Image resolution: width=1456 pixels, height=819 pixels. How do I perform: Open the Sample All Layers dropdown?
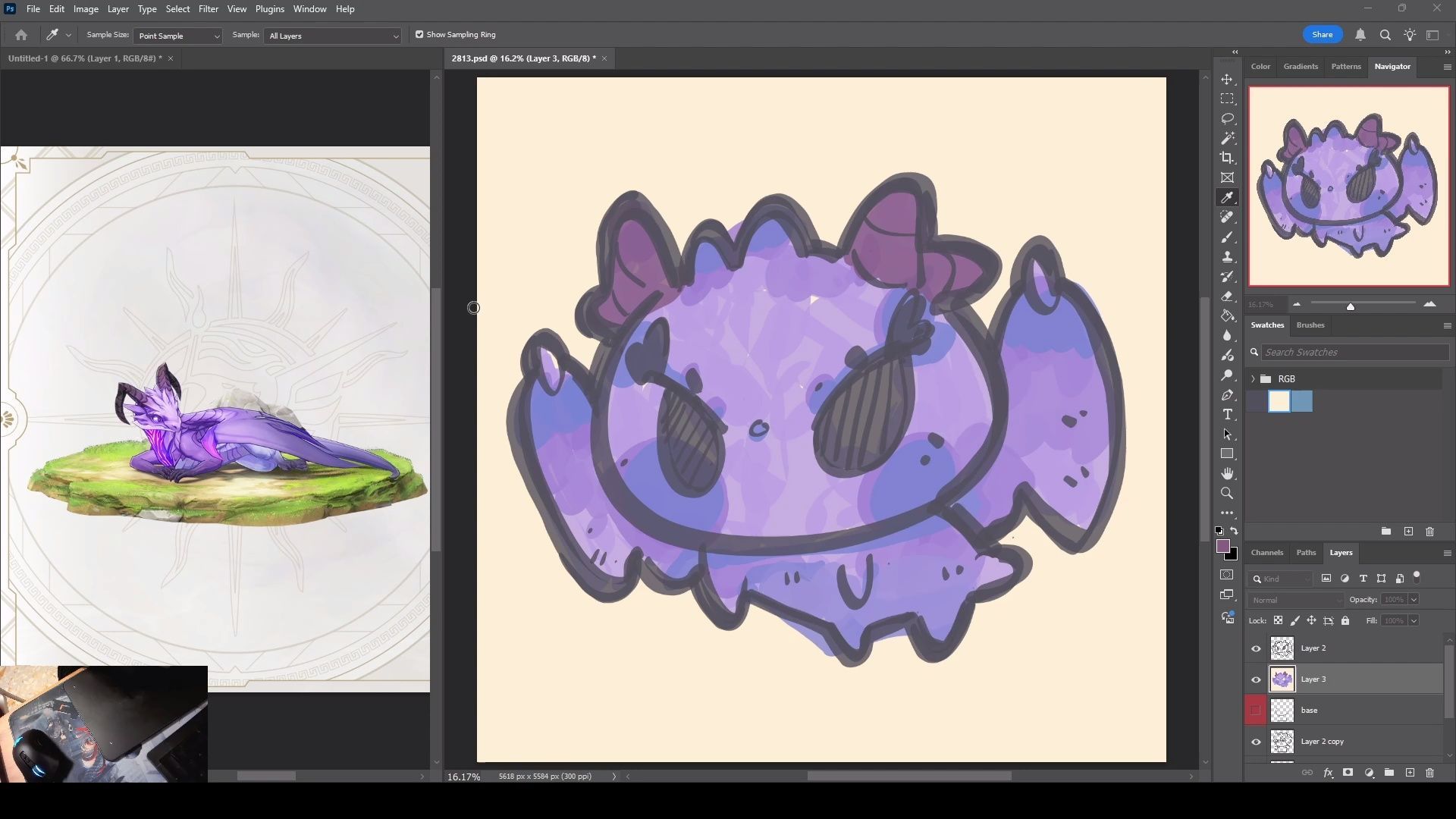332,36
